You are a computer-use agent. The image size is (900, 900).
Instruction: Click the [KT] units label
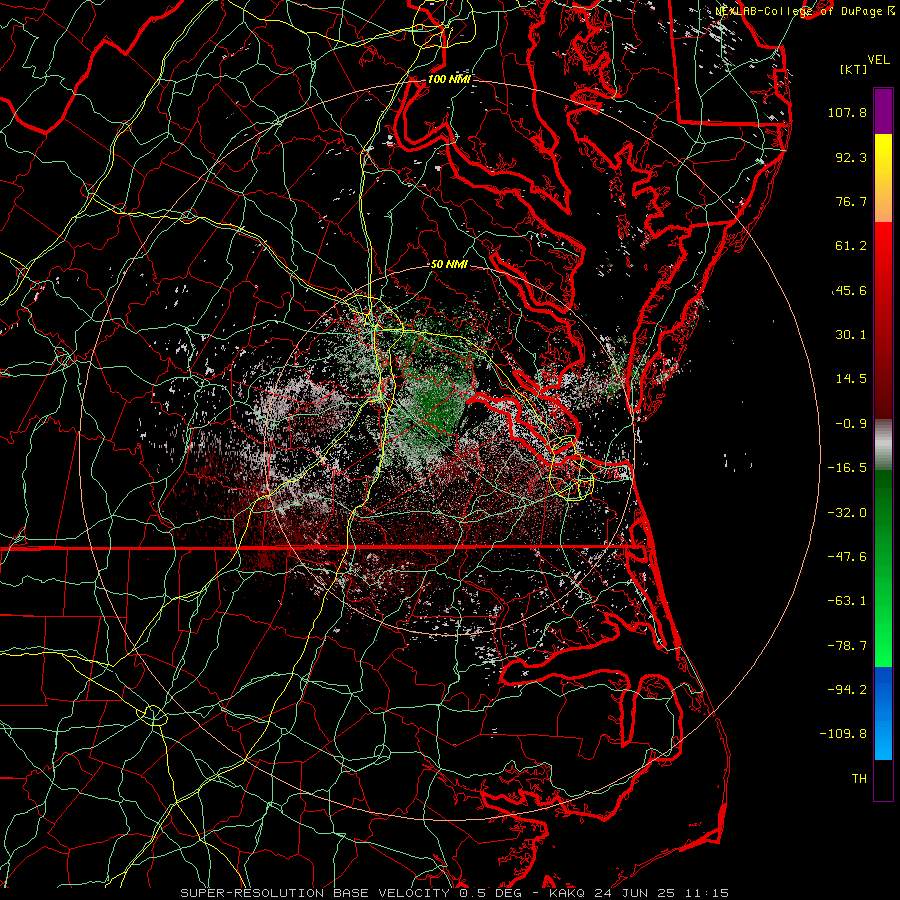tap(854, 69)
